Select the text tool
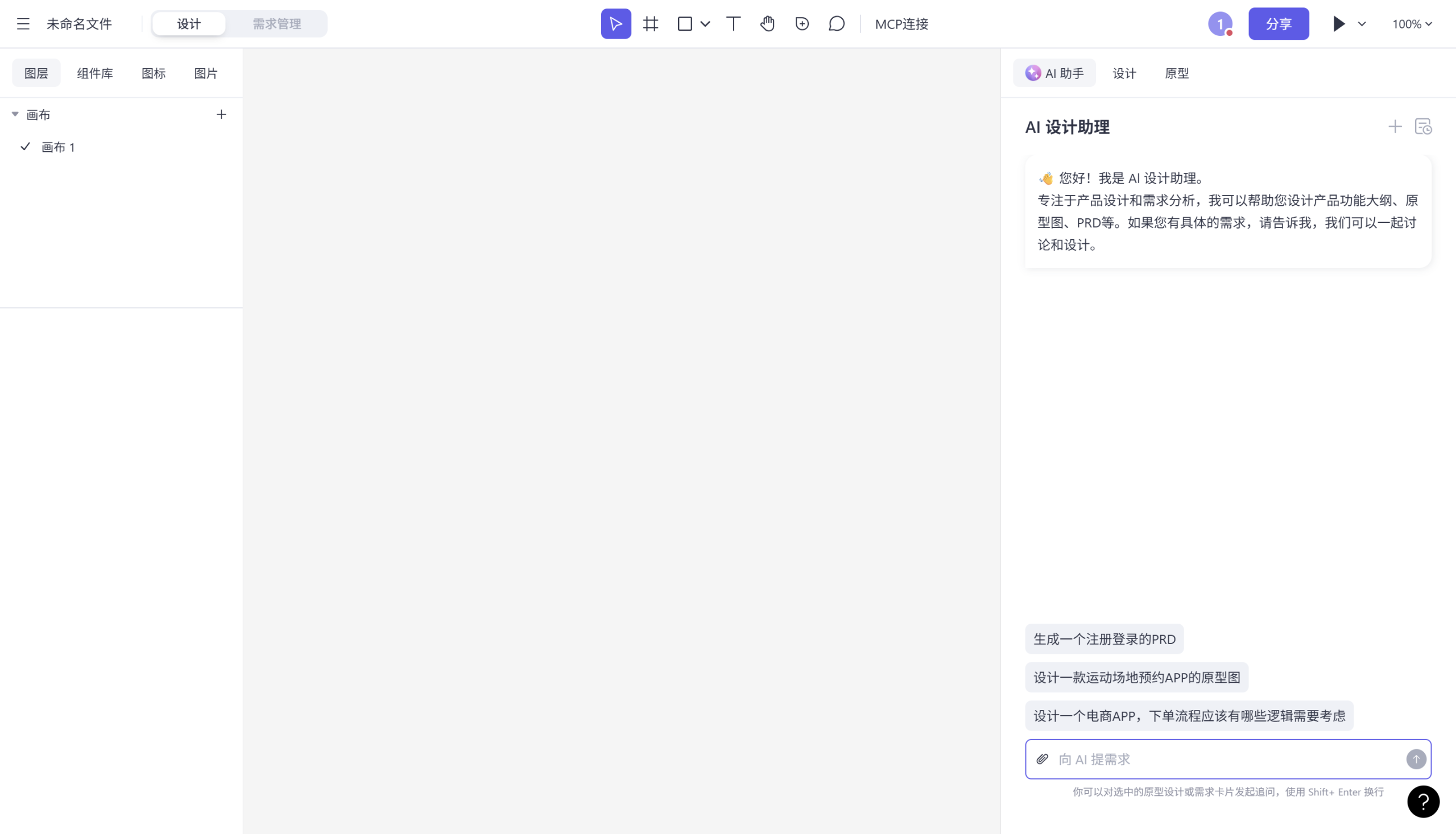This screenshot has height=834, width=1456. [733, 23]
